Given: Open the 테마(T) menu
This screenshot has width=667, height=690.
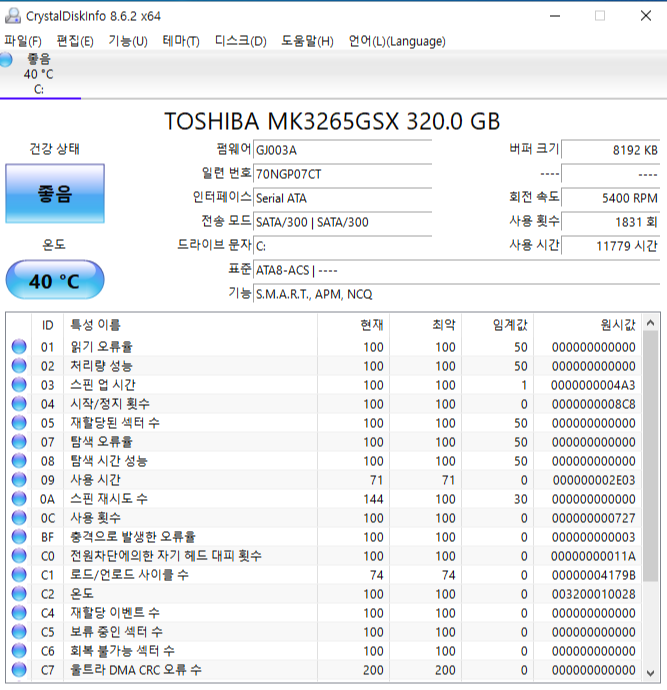Looking at the screenshot, I should click(181, 41).
